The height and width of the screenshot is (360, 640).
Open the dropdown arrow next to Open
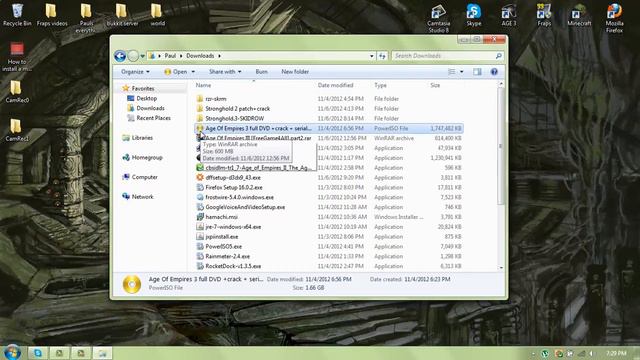[193, 72]
